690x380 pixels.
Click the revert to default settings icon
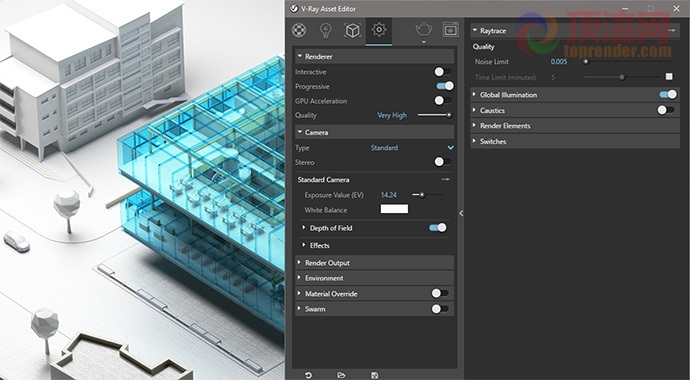point(308,375)
